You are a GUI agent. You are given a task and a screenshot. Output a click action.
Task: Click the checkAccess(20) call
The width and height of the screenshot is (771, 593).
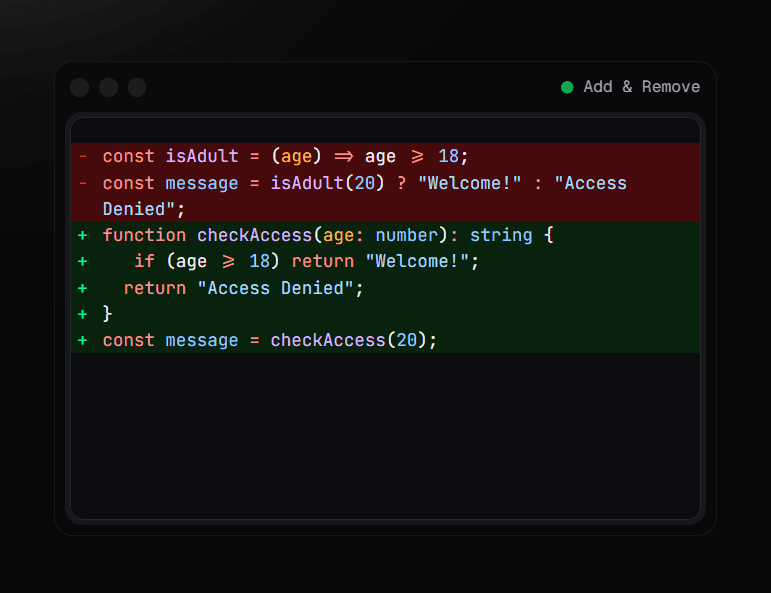tap(349, 340)
